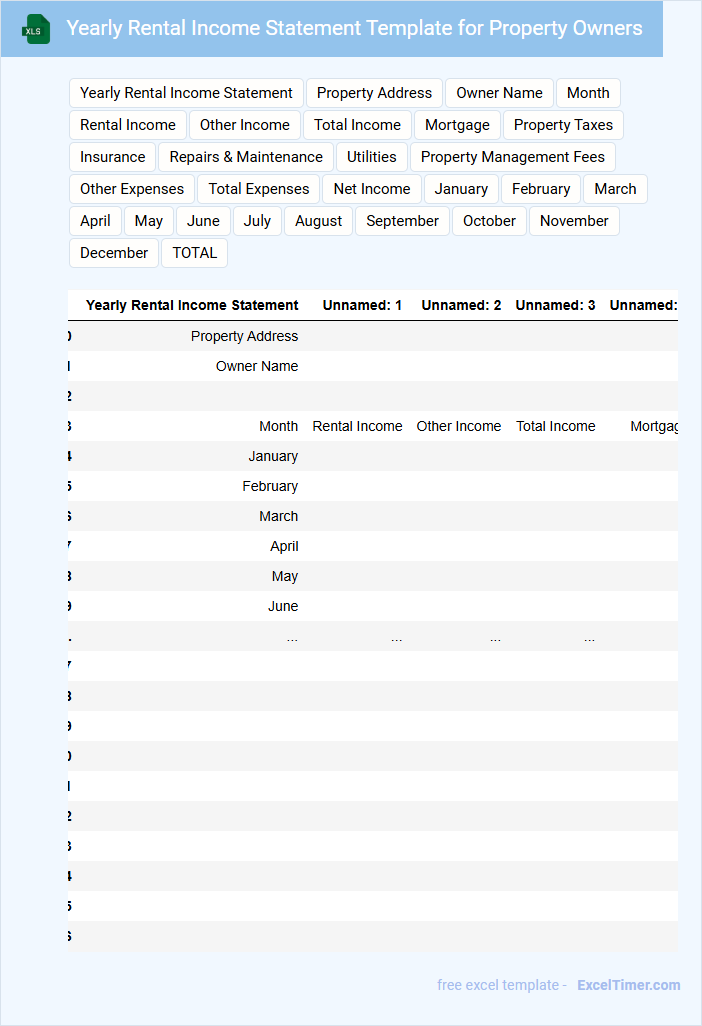Click the Total Income table cell
Screen dimensions: 702x1026
(x=555, y=427)
